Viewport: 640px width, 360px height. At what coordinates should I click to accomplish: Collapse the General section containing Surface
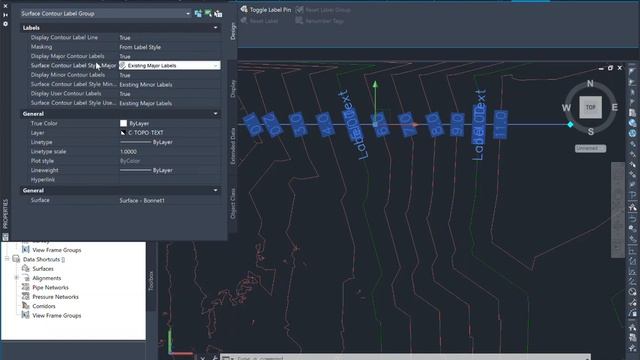[216, 191]
